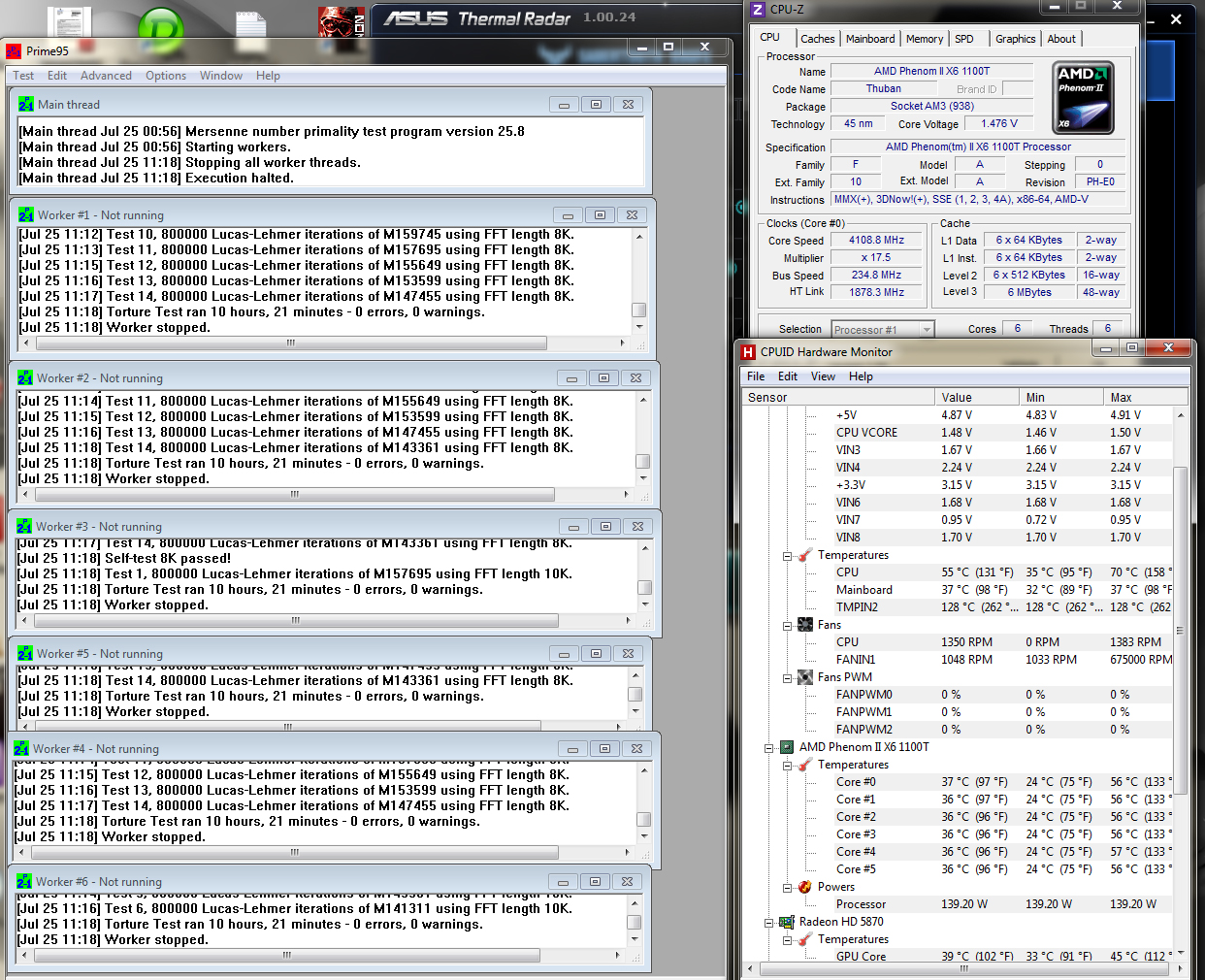Collapse the Temperatures node containing GPU Core
This screenshot has width=1205, height=980.
(x=787, y=940)
